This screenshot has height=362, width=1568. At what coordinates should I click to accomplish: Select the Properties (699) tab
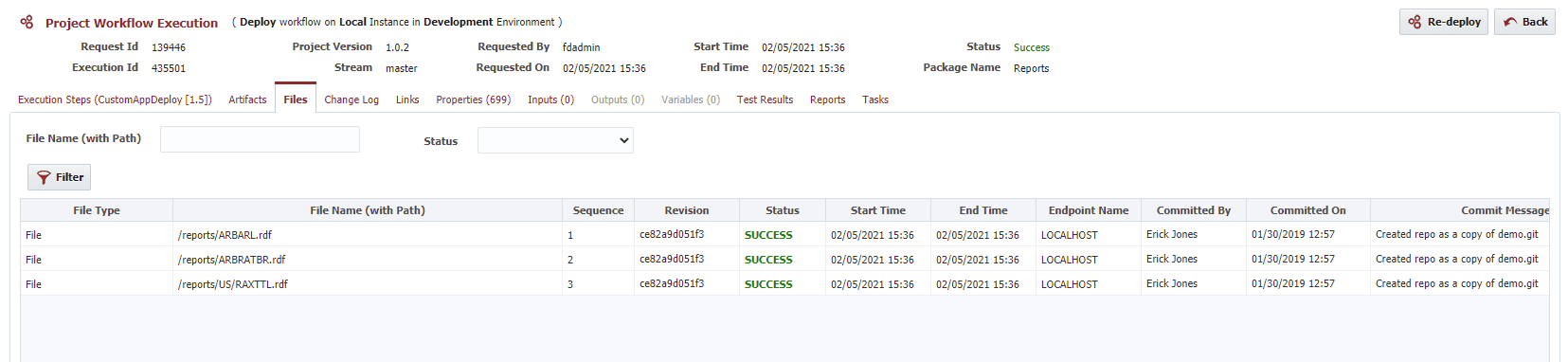point(473,100)
